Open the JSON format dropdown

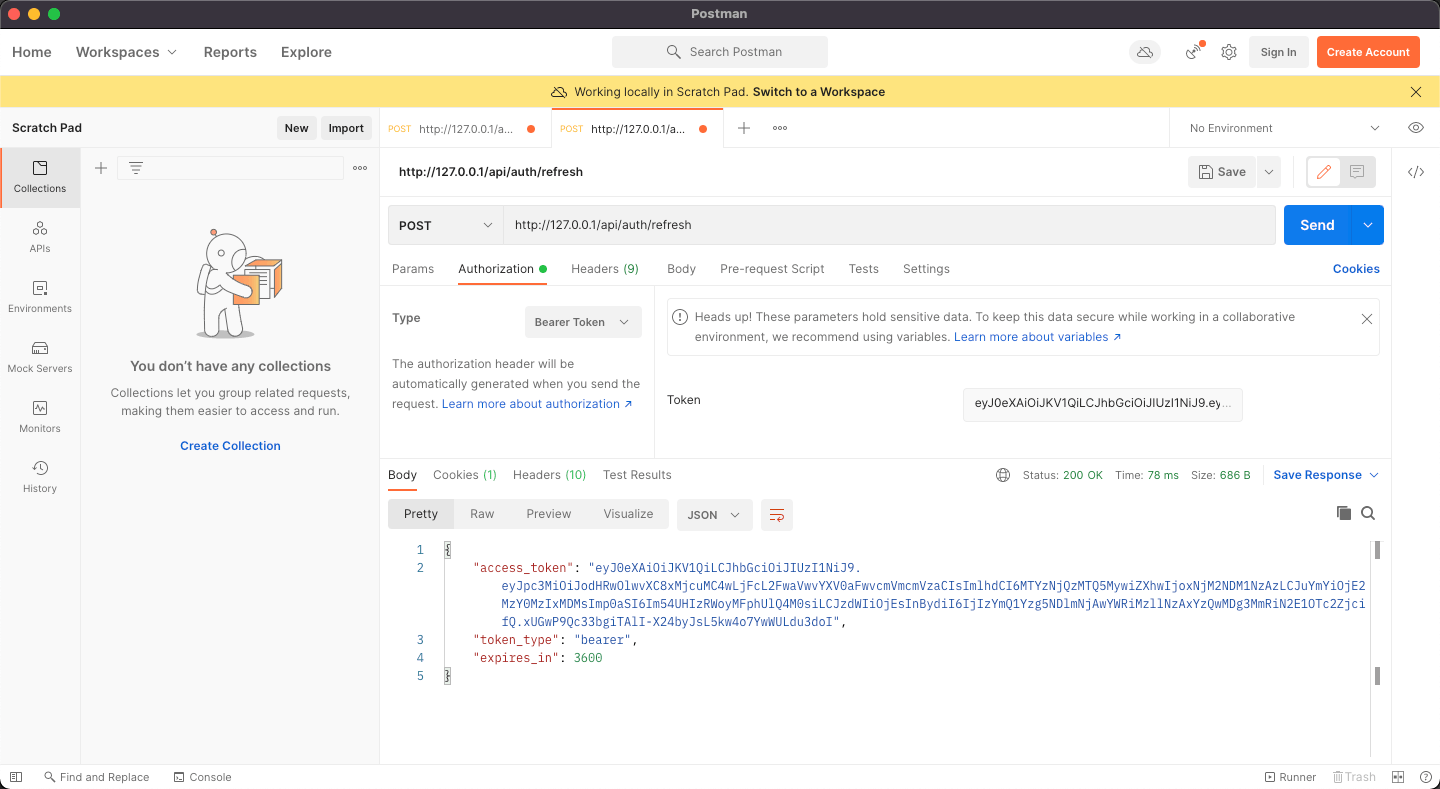(715, 515)
